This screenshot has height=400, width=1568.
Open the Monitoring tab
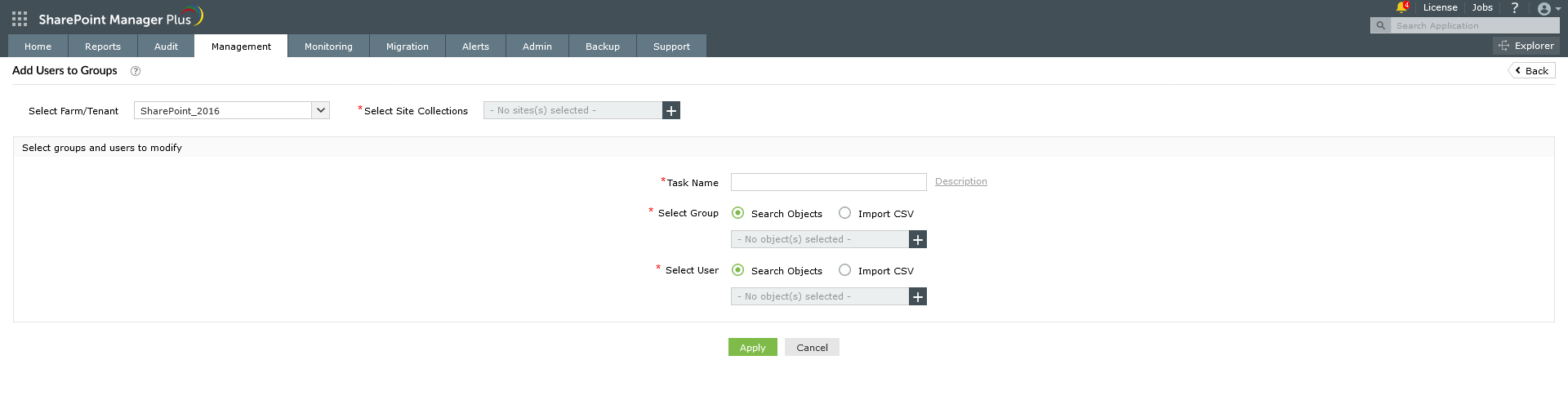pyautogui.click(x=328, y=46)
